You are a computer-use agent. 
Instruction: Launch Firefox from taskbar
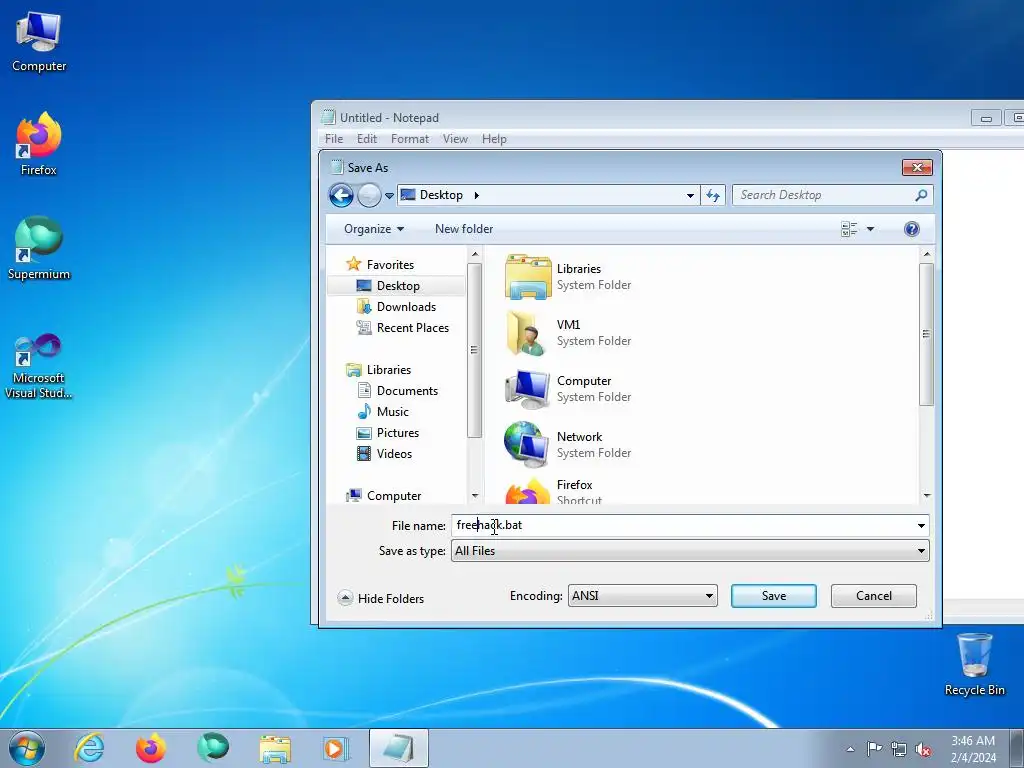point(151,748)
